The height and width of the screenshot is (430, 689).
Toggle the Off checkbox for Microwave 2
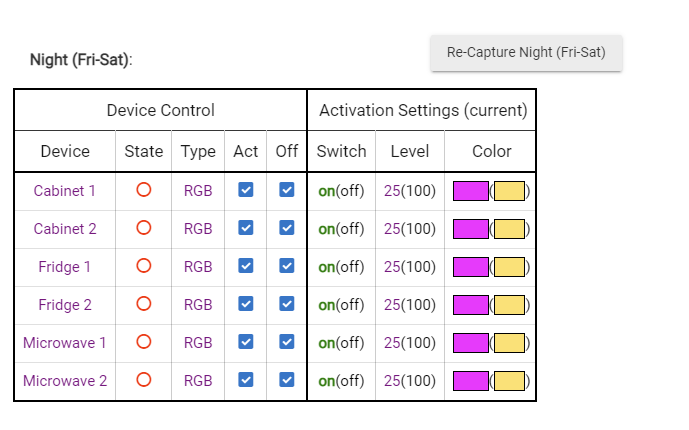[287, 380]
